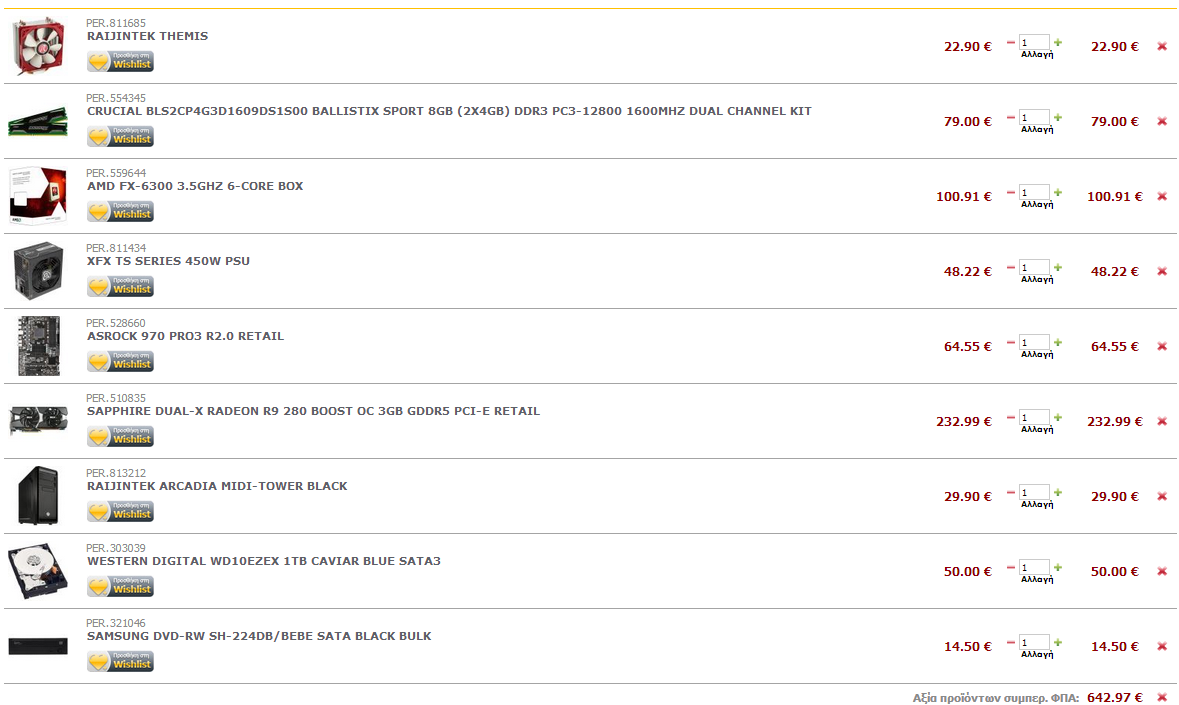
Task: Open RAIJINTEK THEMIS product link
Action: [x=147, y=36]
